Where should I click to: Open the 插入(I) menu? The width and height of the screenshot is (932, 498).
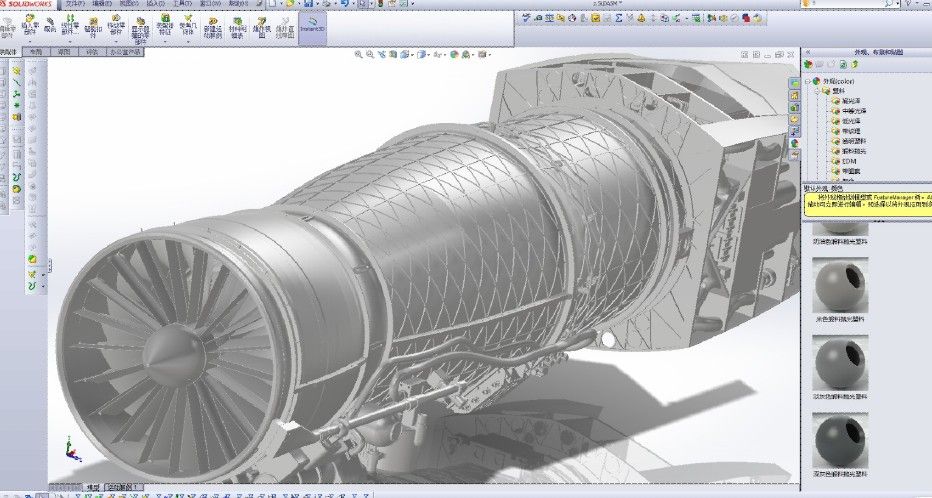coord(156,4)
